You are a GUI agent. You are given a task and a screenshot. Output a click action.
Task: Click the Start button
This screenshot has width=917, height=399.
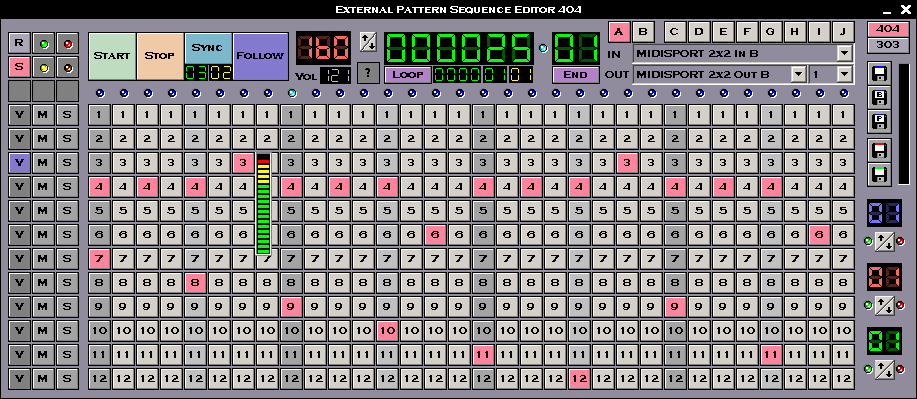pos(112,56)
